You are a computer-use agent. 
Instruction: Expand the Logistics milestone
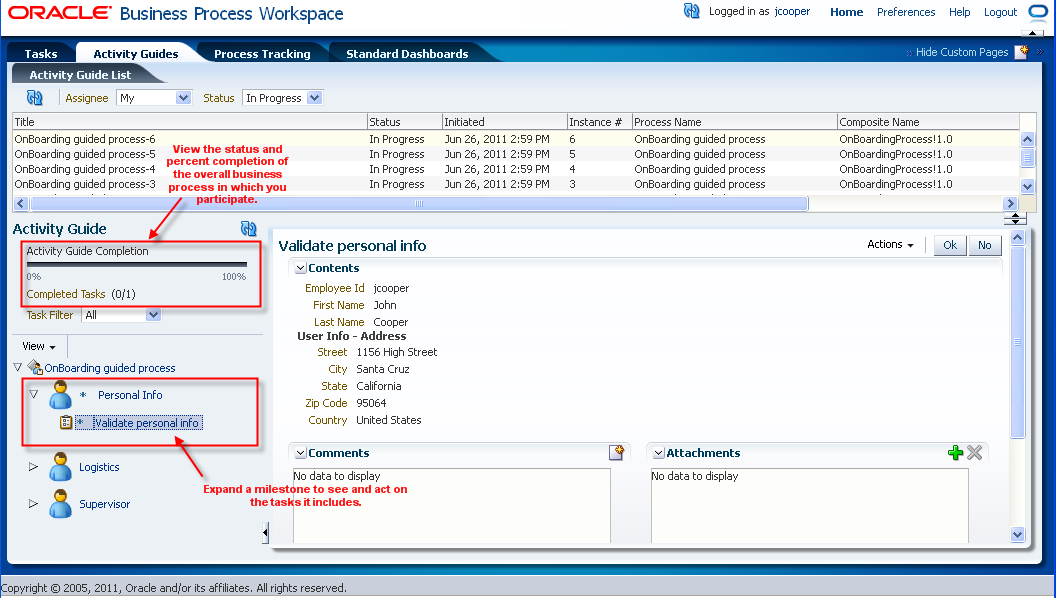pos(33,467)
